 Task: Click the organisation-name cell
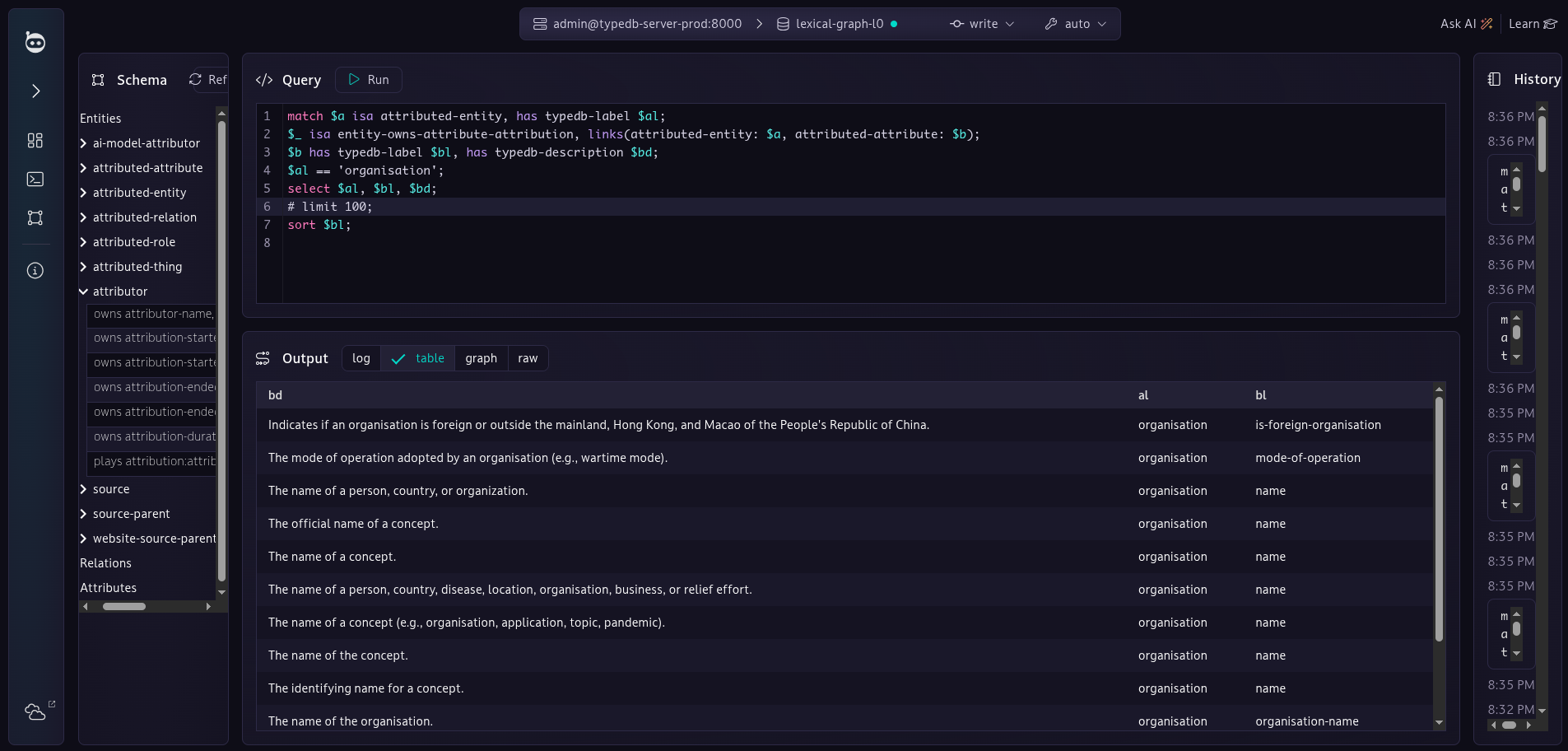(x=1306, y=721)
